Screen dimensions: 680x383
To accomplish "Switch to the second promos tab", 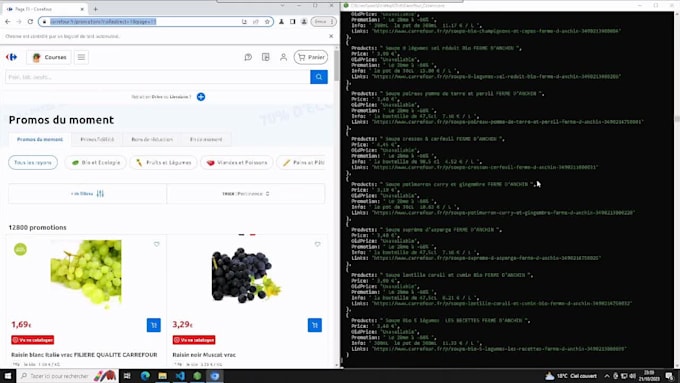I will point(97,139).
